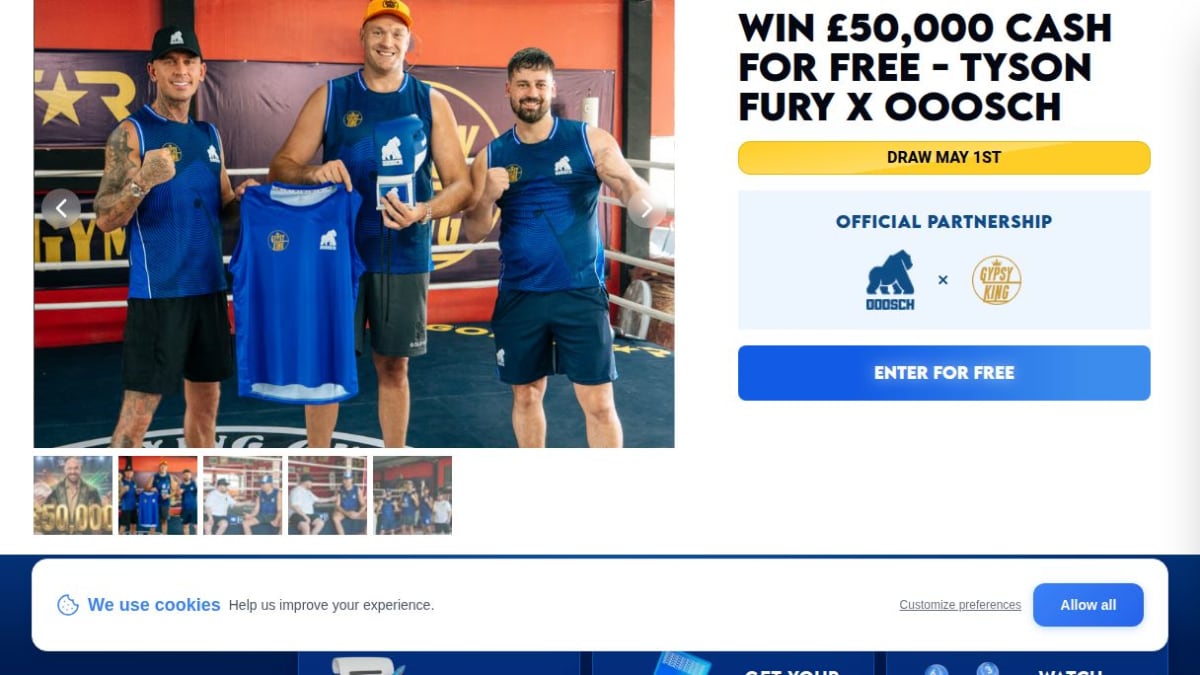Screen dimensions: 1200x675
Task: Accept cookies with Allow all
Action: click(x=1088, y=605)
